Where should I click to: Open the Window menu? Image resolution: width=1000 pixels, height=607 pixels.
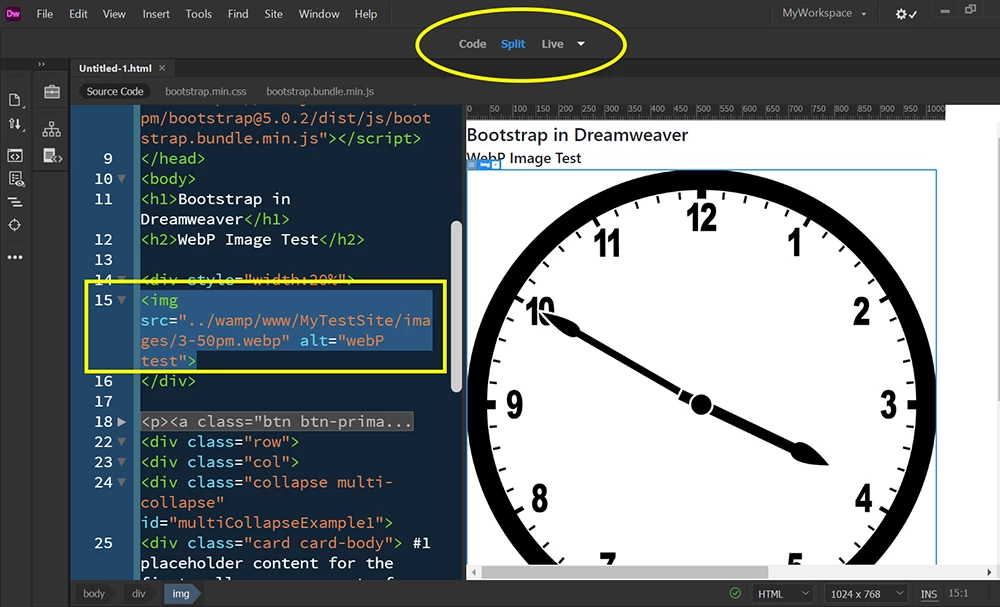[319, 13]
